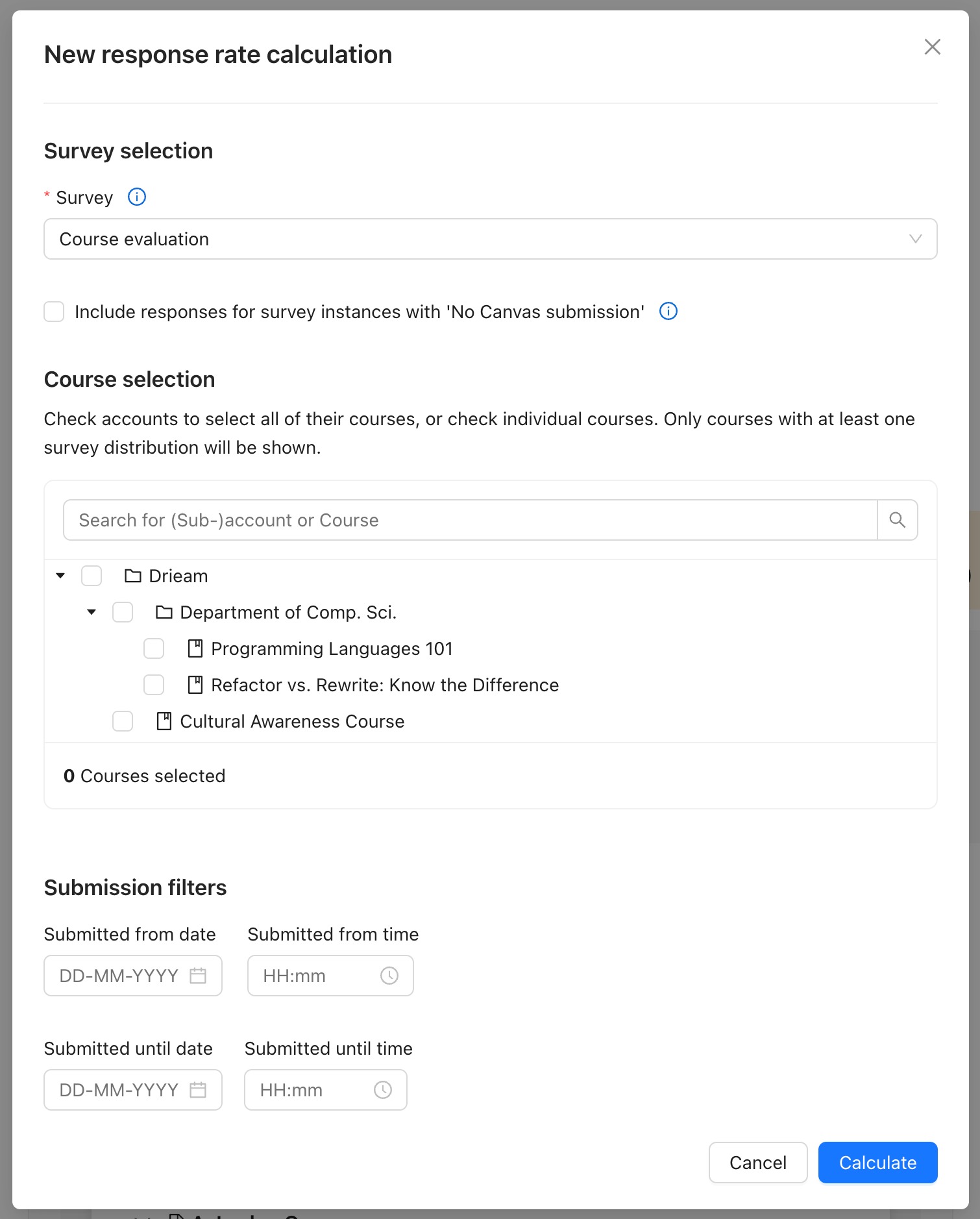Open calendar icon in Submitted until date
This screenshot has width=980, height=1219.
(x=198, y=1090)
